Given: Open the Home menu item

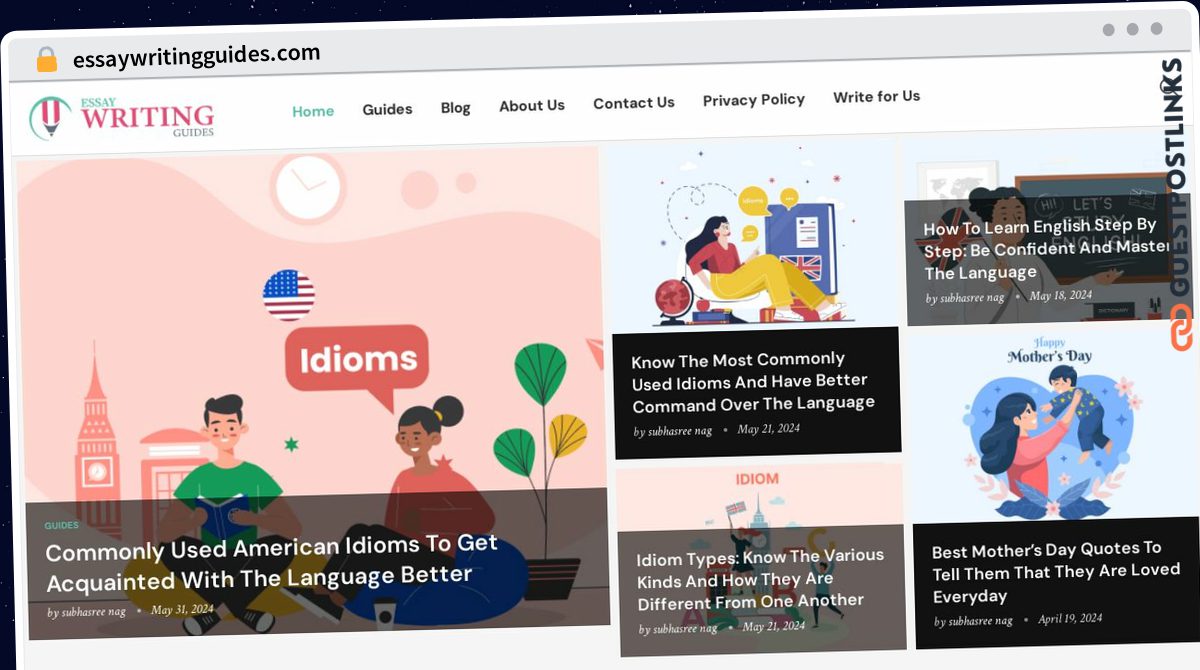Looking at the screenshot, I should click(x=313, y=111).
